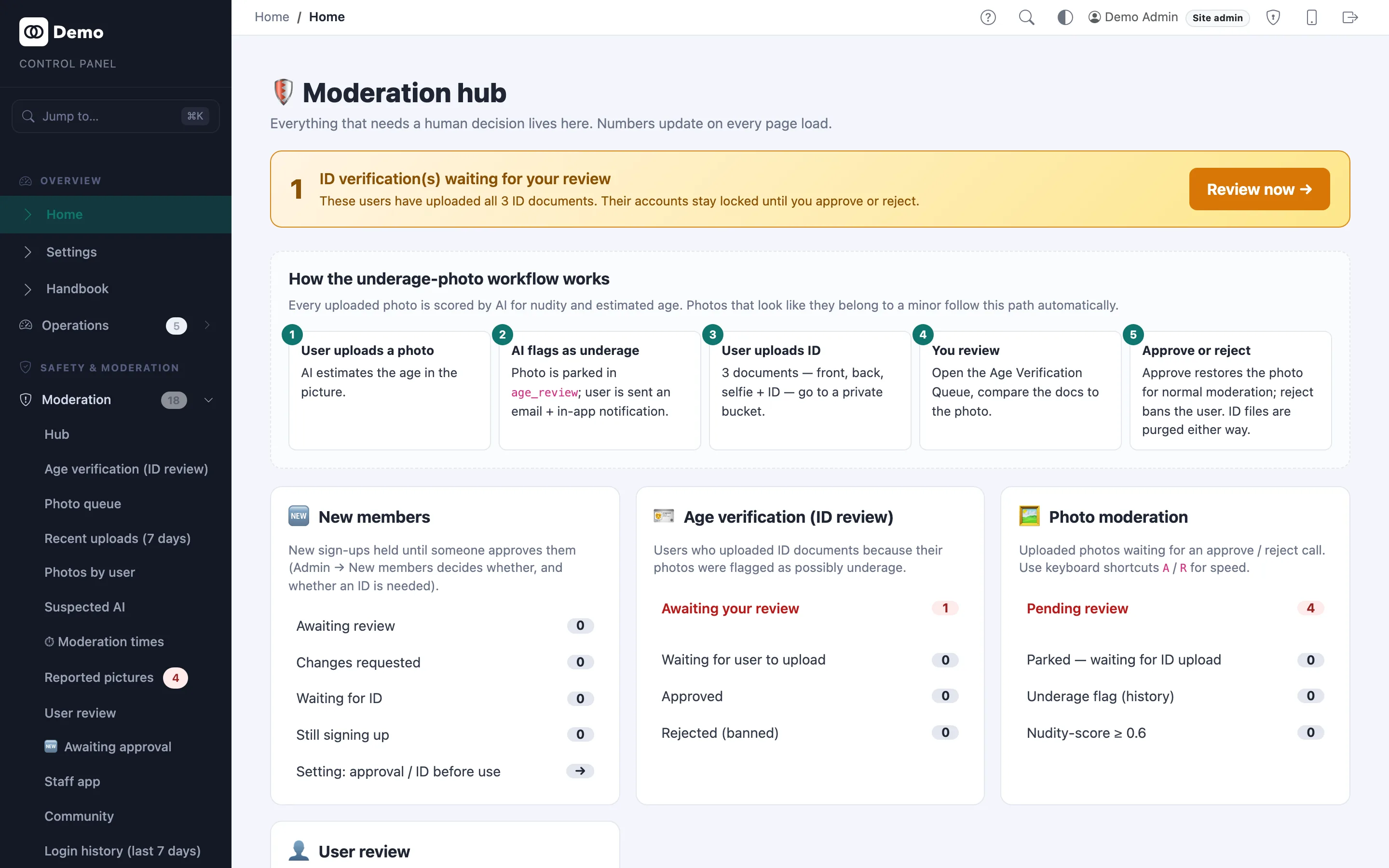Open Login history (last 7 days)
Image resolution: width=1389 pixels, height=868 pixels.
pyautogui.click(x=122, y=851)
